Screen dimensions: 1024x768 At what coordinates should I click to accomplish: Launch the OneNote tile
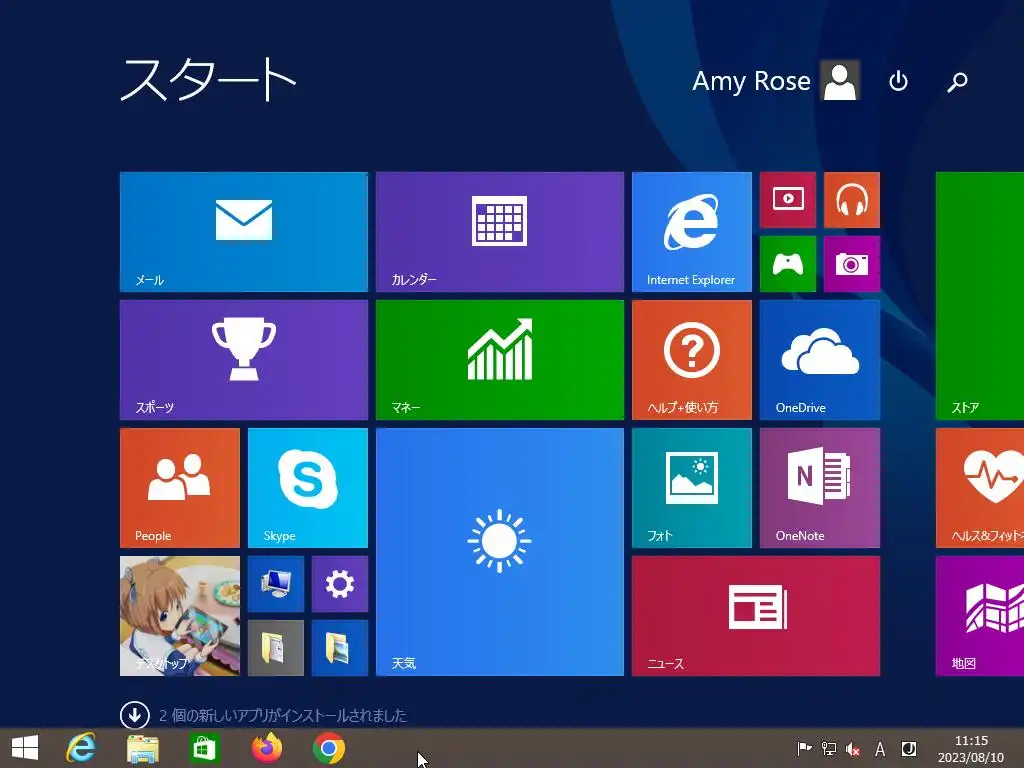coord(820,488)
